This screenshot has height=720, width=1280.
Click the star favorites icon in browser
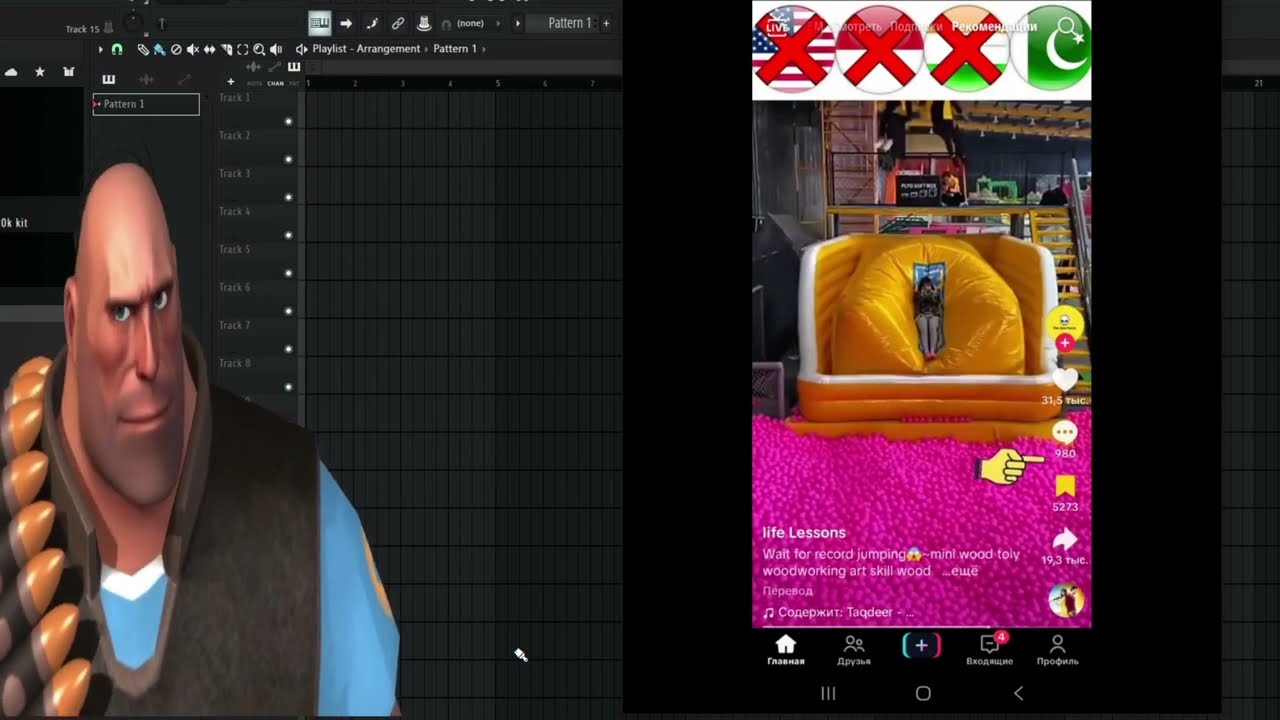(40, 72)
